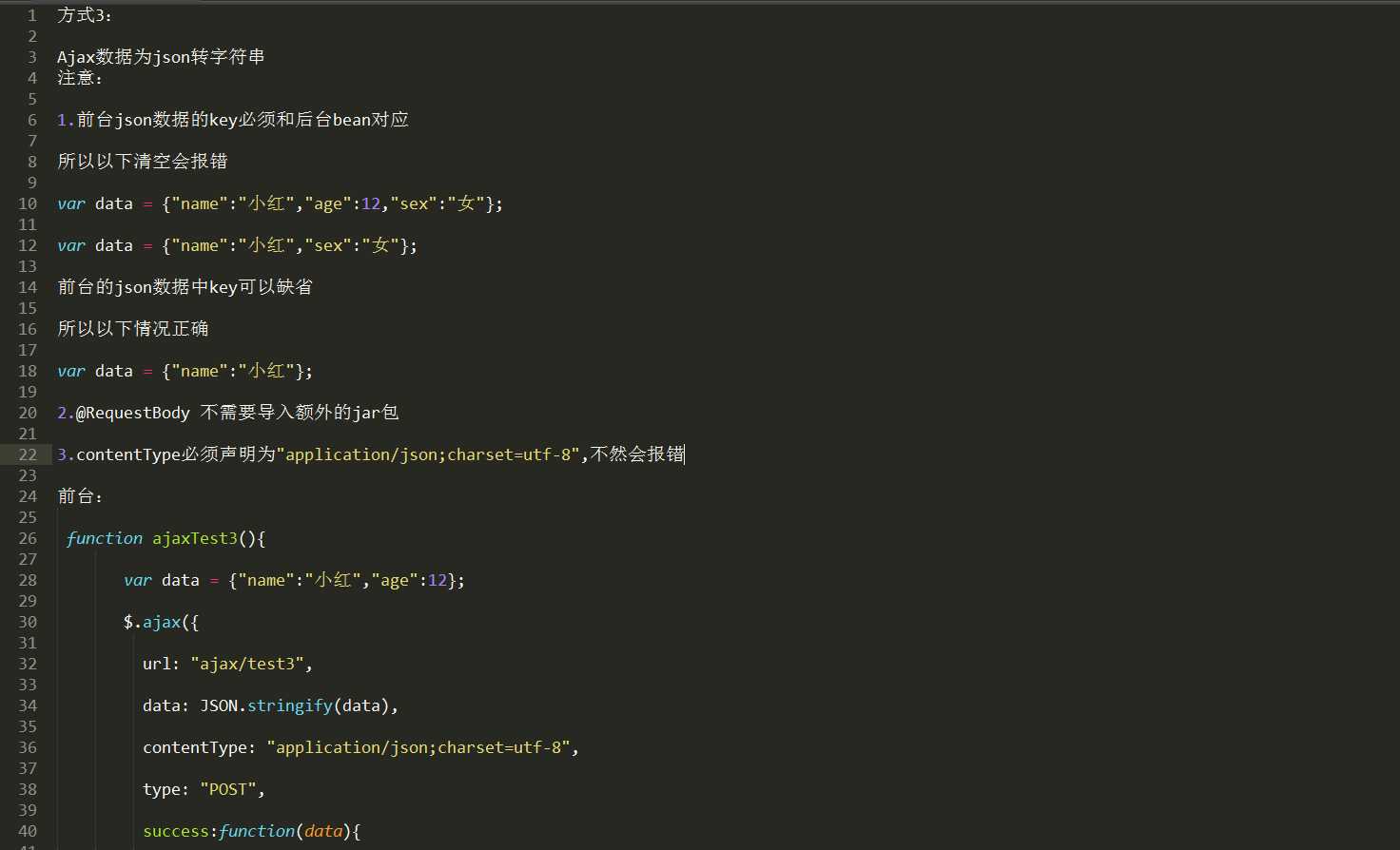Click the "data: JSON.stringify(data)," line

tap(271, 705)
